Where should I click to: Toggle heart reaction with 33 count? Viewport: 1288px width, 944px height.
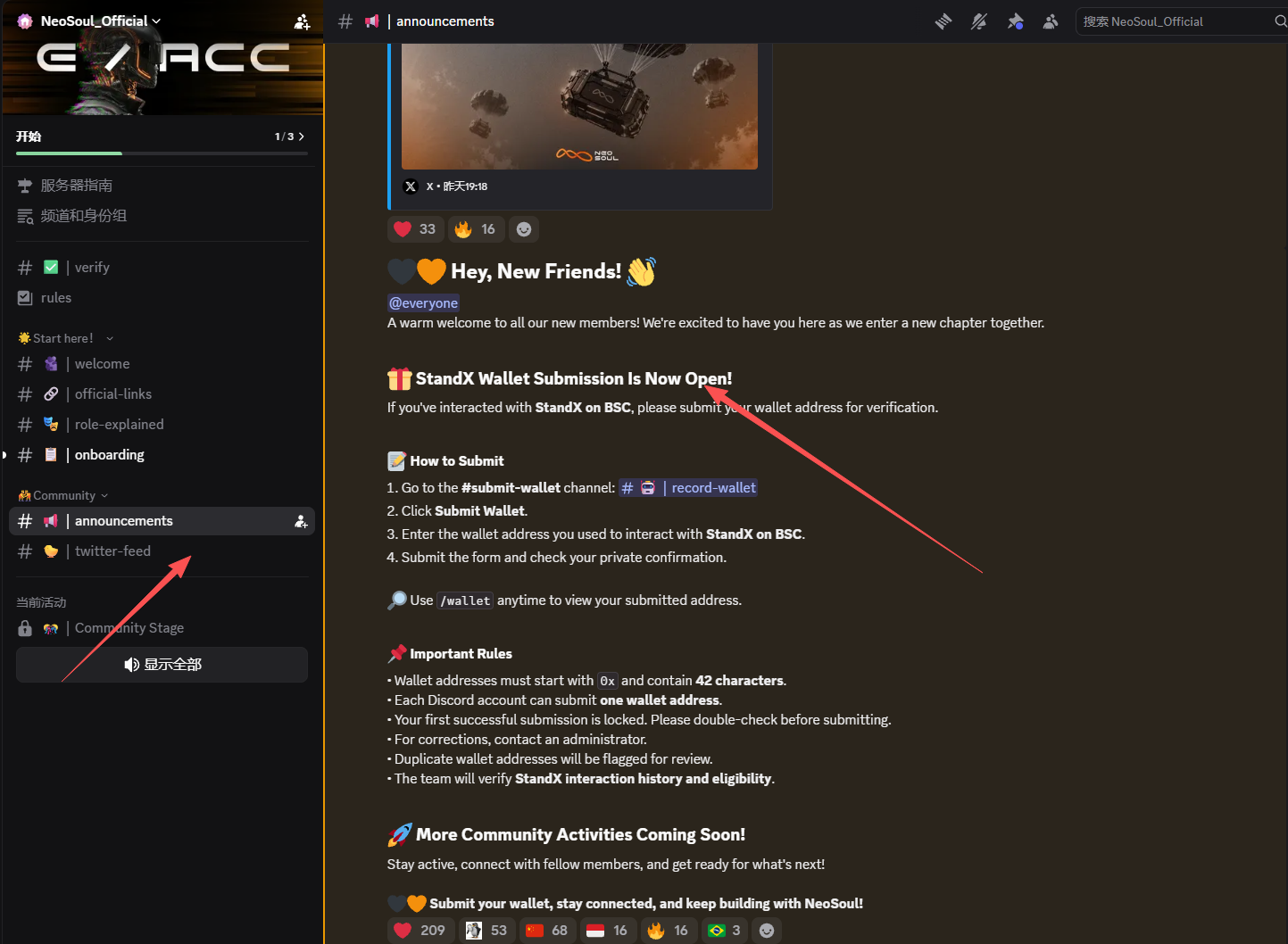[x=415, y=229]
